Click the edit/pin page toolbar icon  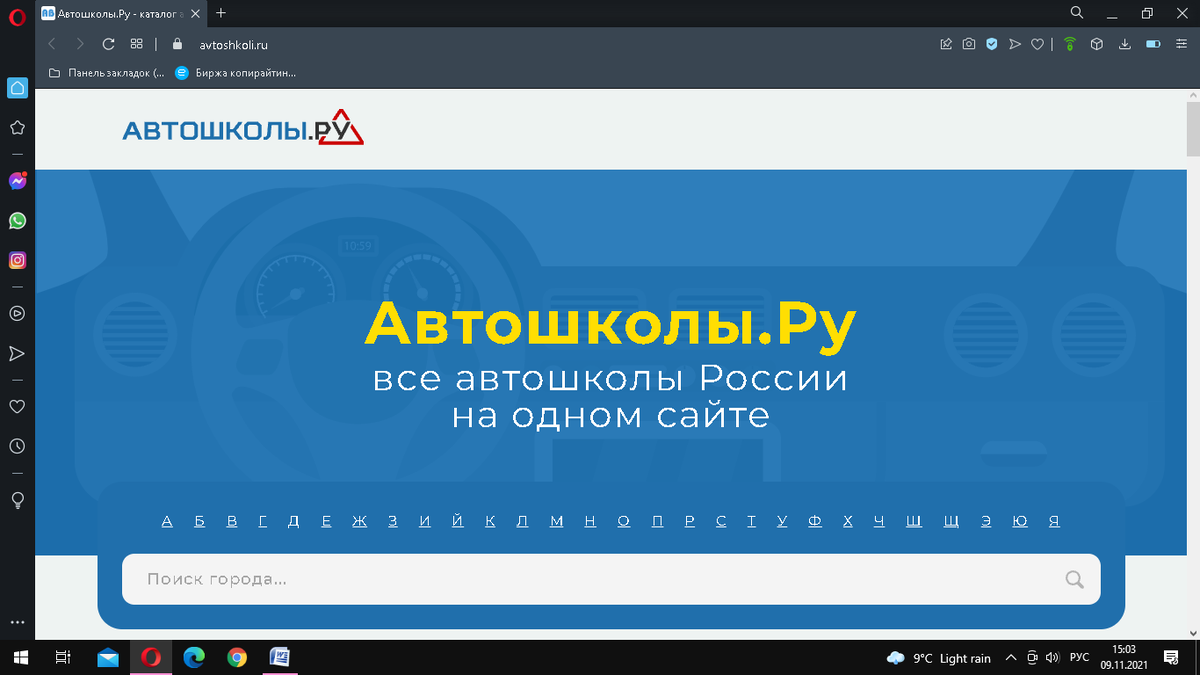[x=946, y=44]
